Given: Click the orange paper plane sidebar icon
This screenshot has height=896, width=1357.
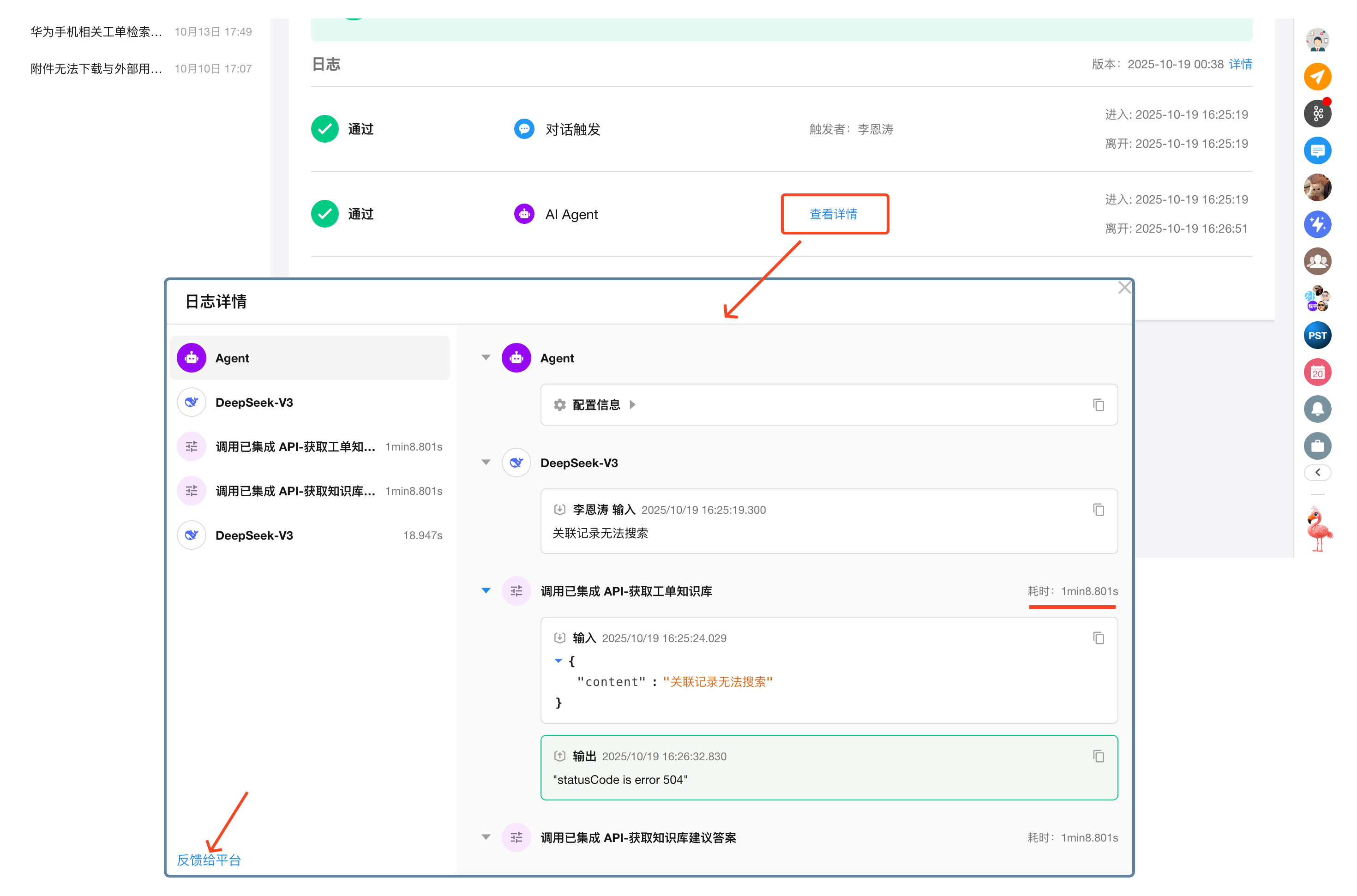Looking at the screenshot, I should click(x=1317, y=77).
